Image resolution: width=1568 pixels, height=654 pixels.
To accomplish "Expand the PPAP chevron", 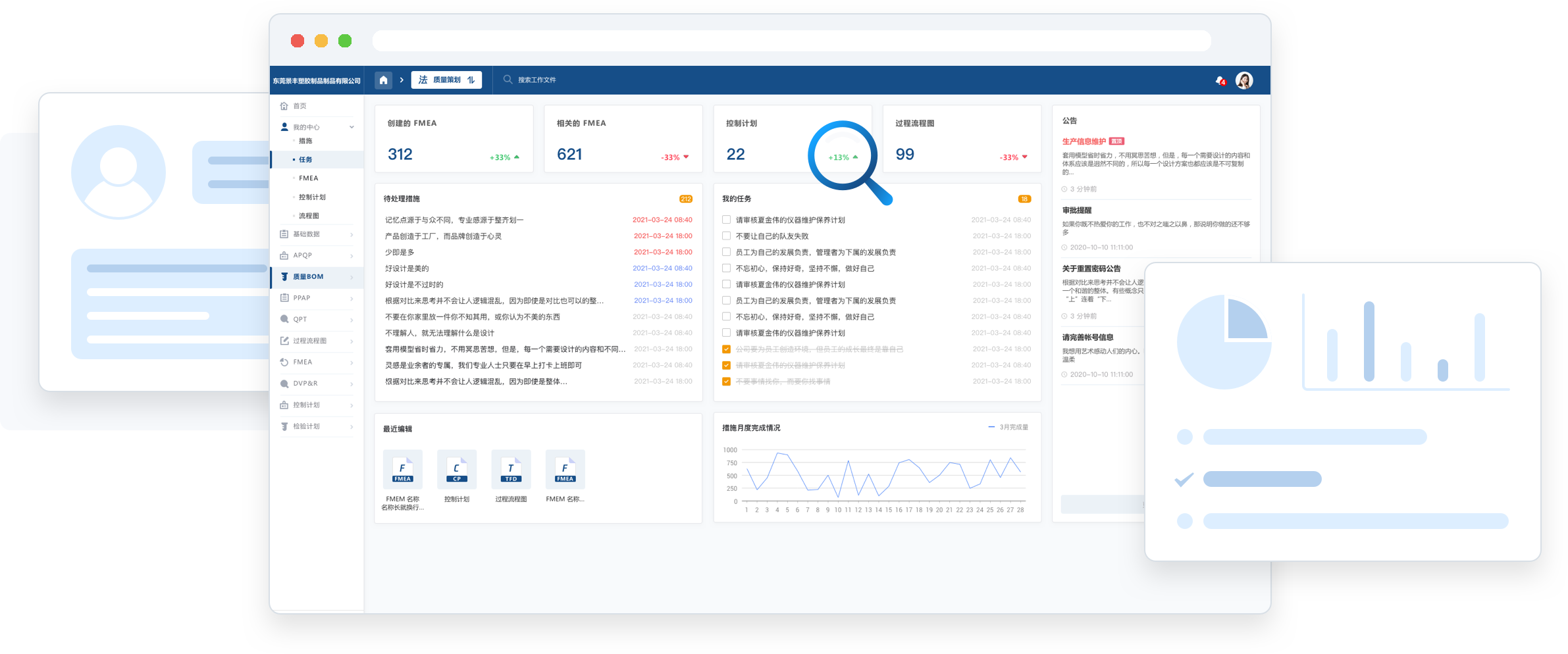I will pos(352,298).
